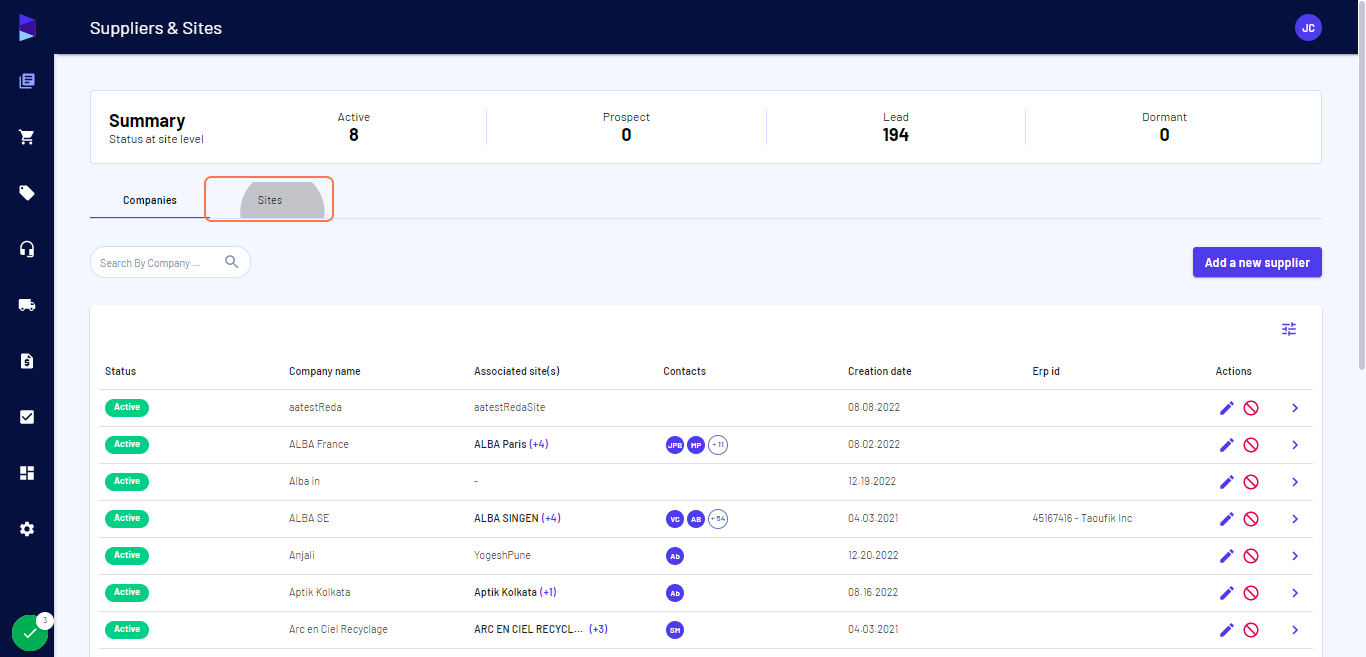This screenshot has width=1366, height=657.
Task: Open the price tag sidebar icon
Action: pyautogui.click(x=27, y=193)
